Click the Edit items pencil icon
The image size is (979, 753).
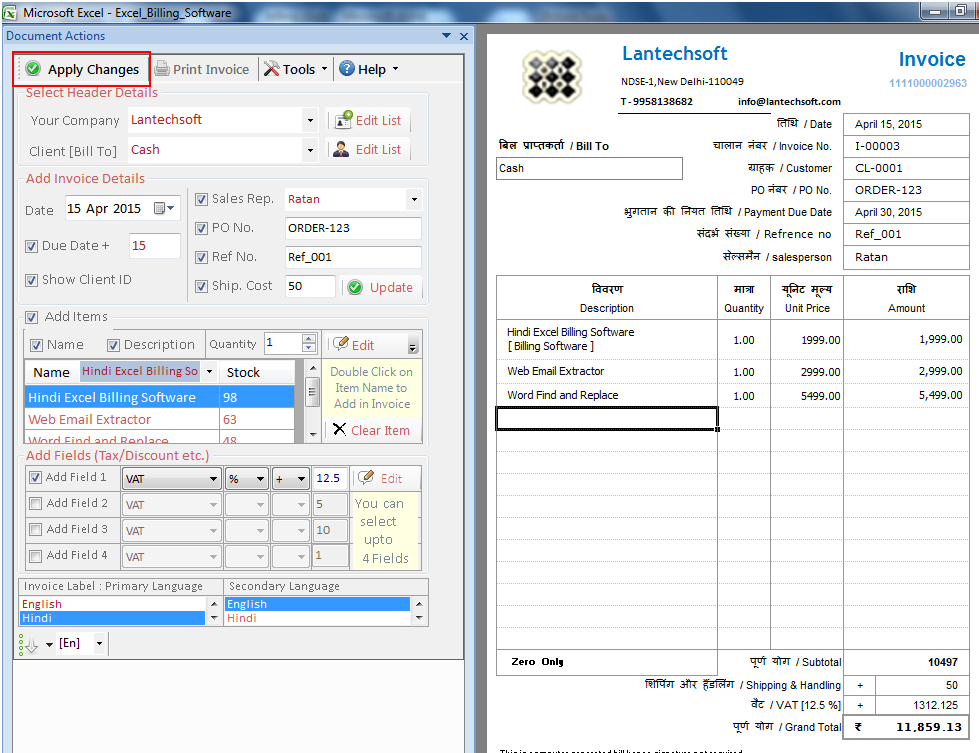pos(340,343)
